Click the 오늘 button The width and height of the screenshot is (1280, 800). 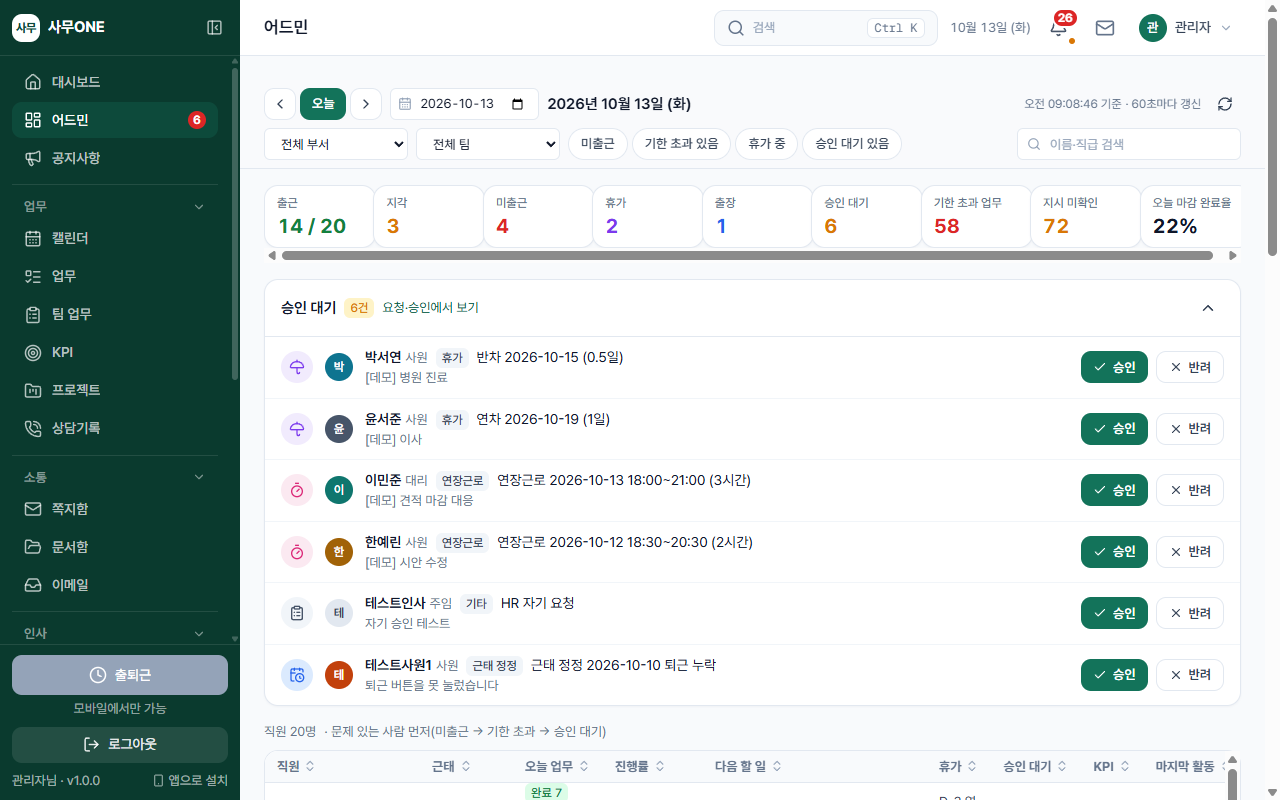pyautogui.click(x=323, y=104)
